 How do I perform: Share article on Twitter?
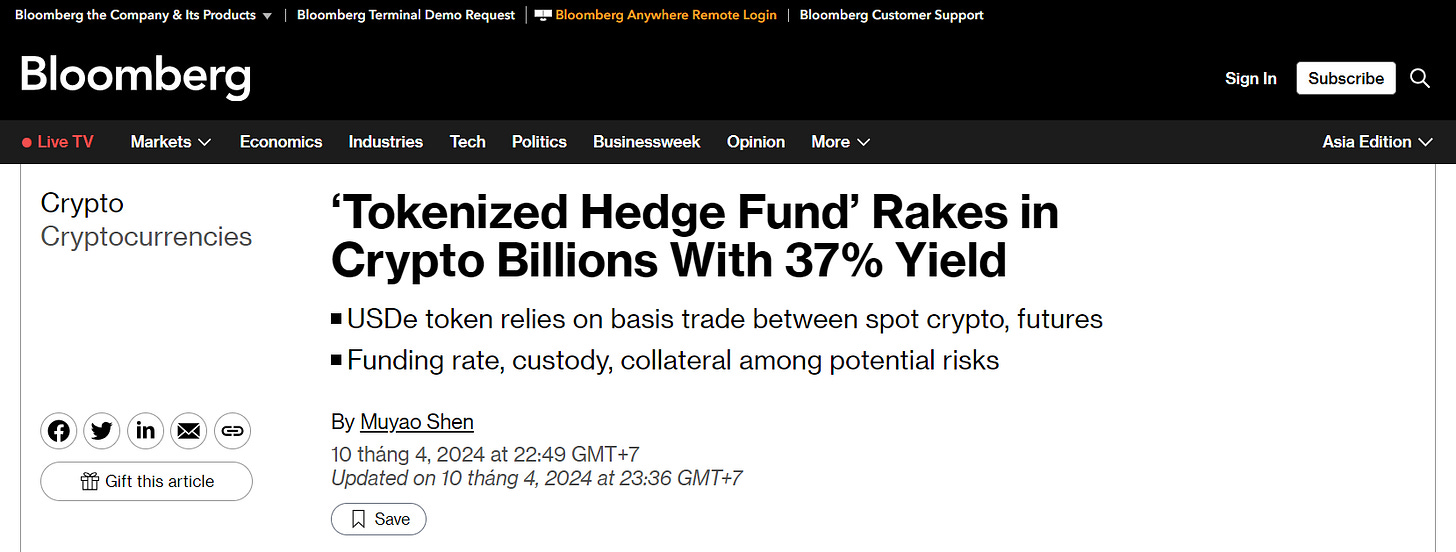(102, 431)
